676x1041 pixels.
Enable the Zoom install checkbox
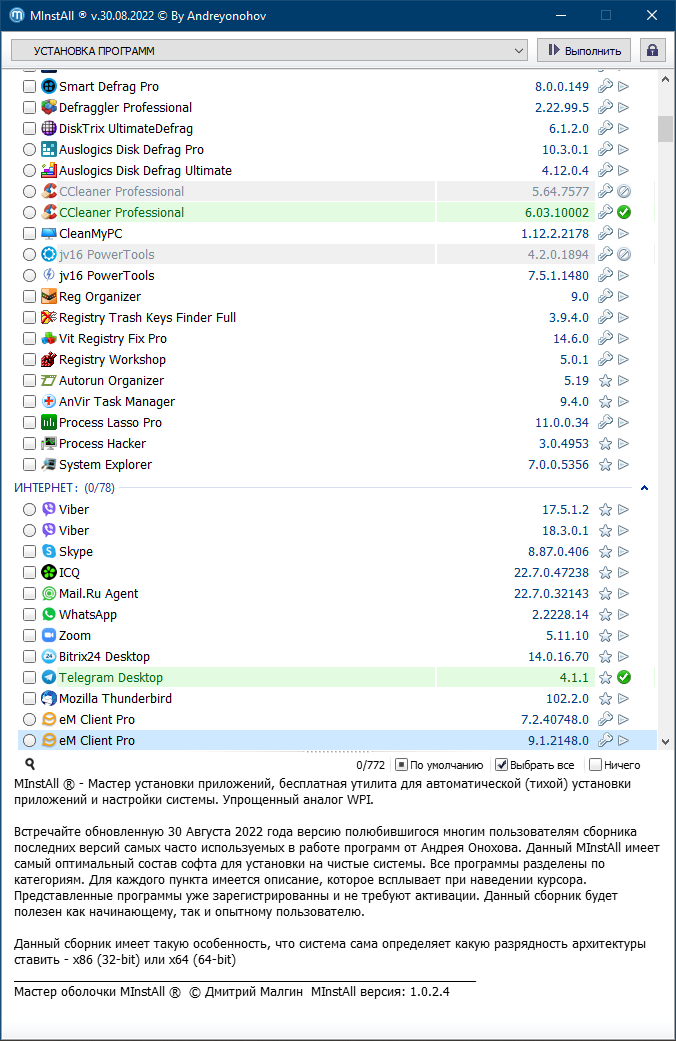click(x=29, y=636)
